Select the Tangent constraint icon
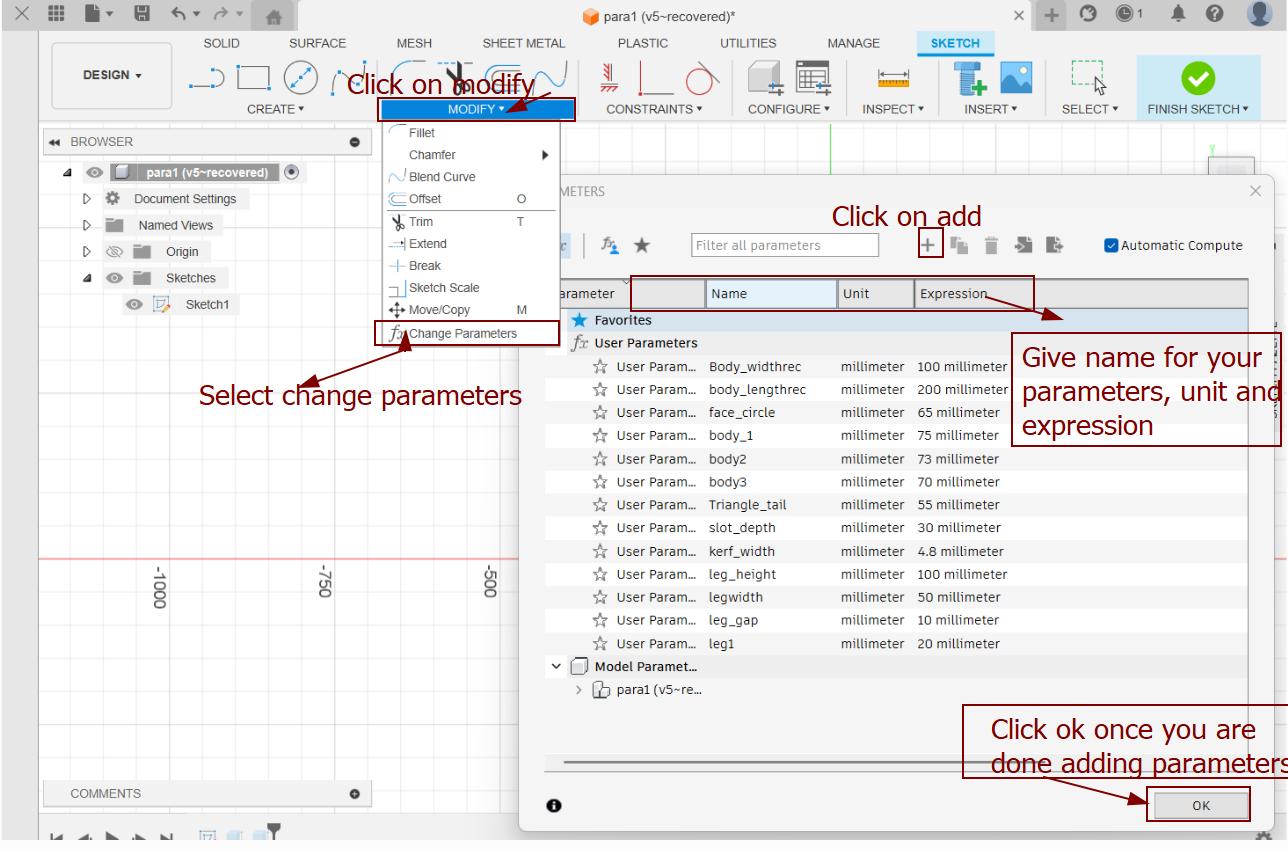Screen dimensions: 1288x851 coord(703,79)
